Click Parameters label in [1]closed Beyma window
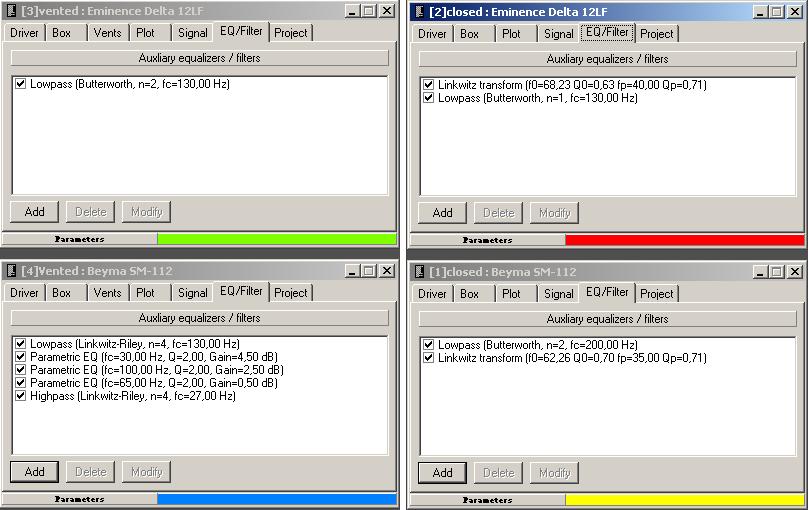This screenshot has height=510, width=808. (x=487, y=500)
